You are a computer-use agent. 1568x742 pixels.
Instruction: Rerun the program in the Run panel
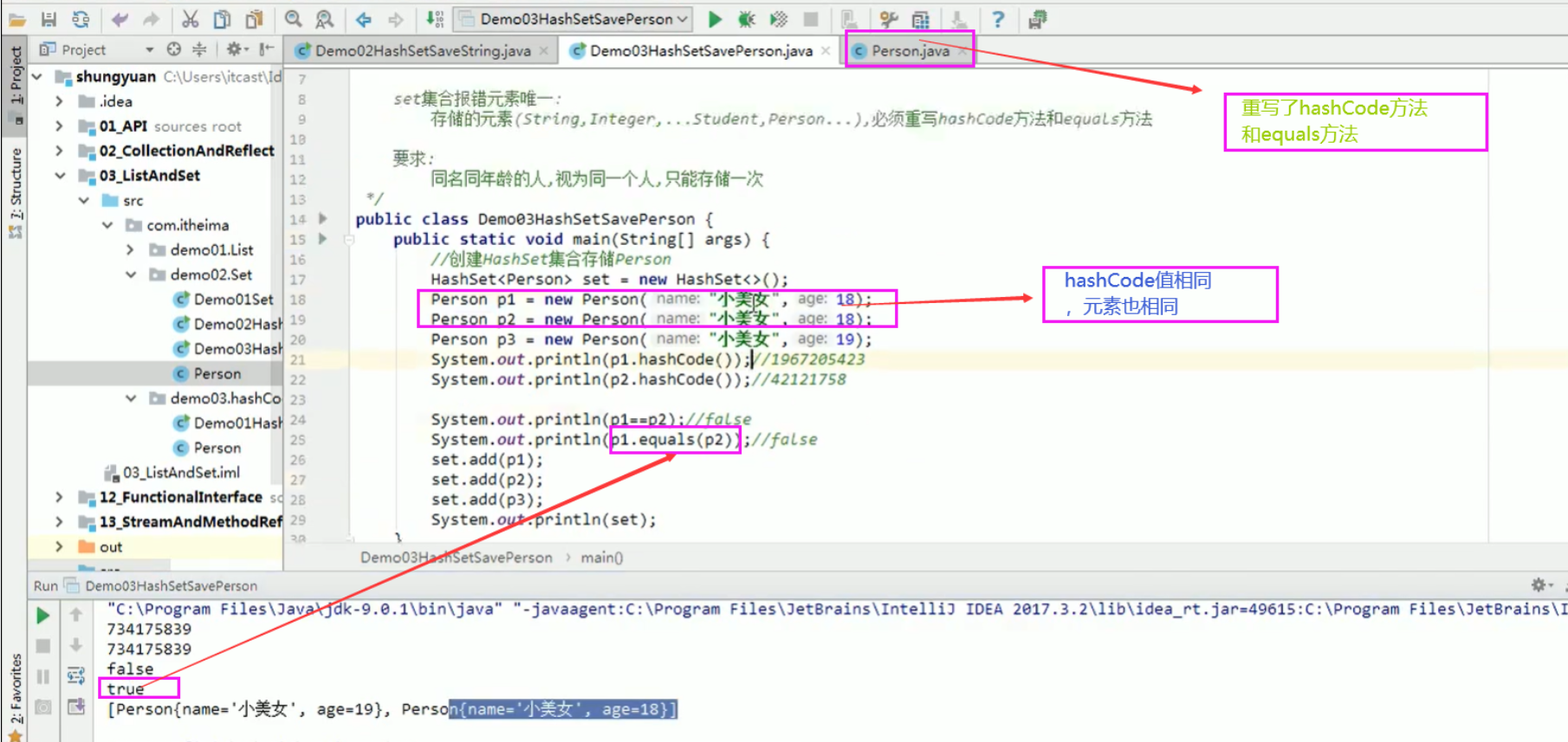42,616
